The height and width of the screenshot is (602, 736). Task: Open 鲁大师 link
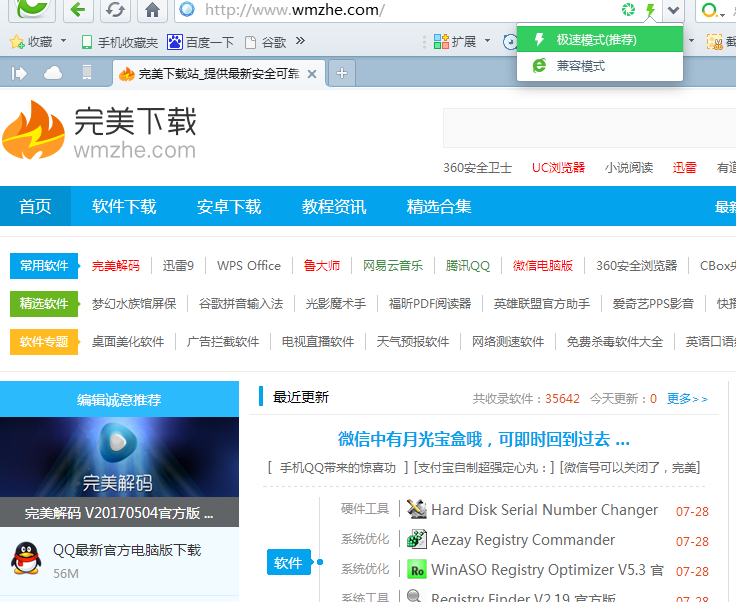[x=322, y=266]
